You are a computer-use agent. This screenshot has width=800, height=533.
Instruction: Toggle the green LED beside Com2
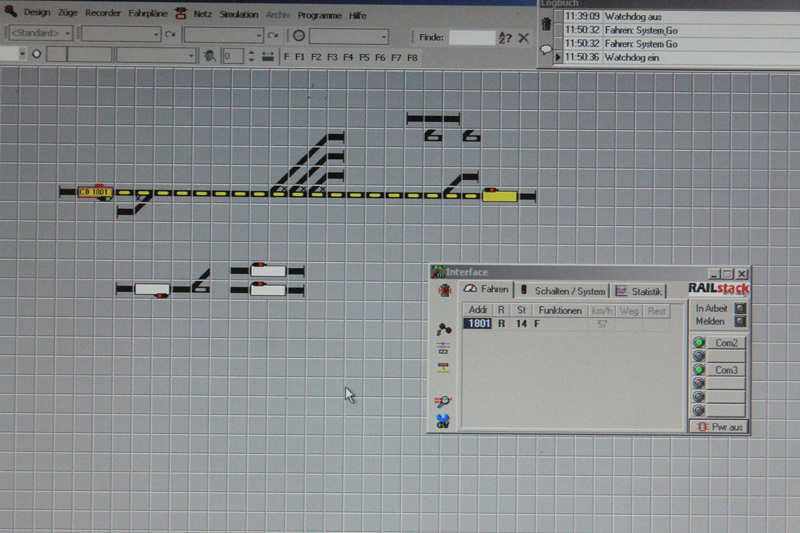coord(700,343)
